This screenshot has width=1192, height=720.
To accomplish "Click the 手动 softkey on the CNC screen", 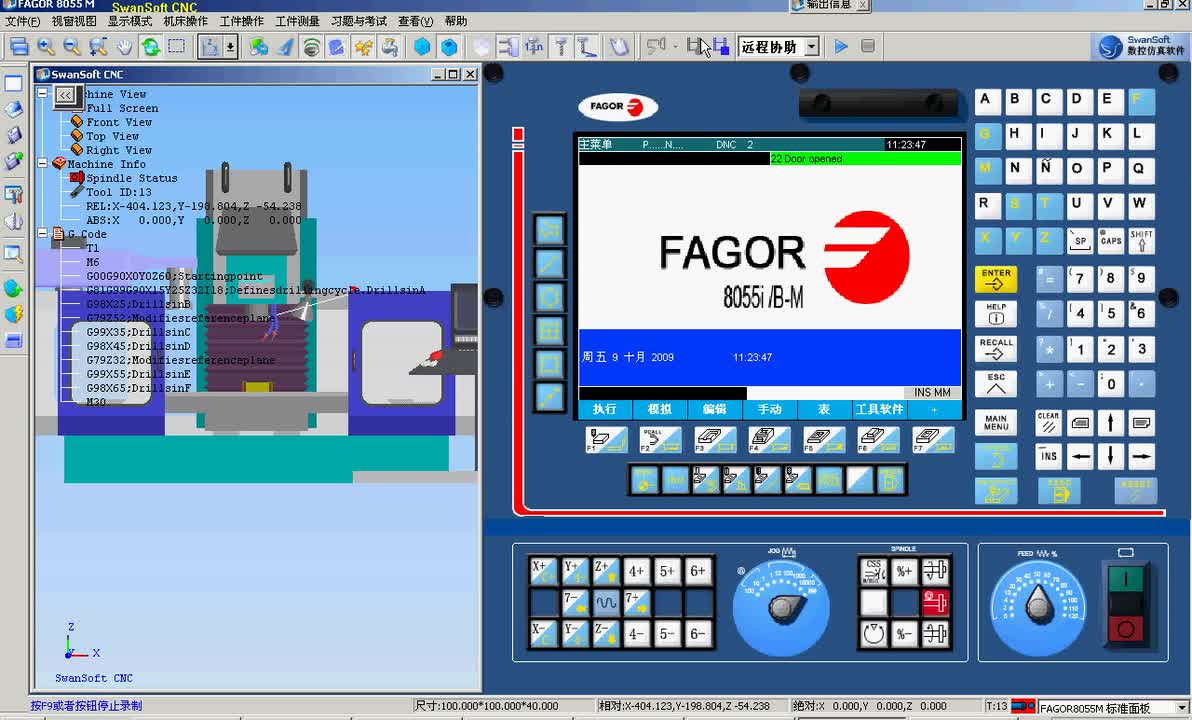I will [x=769, y=409].
